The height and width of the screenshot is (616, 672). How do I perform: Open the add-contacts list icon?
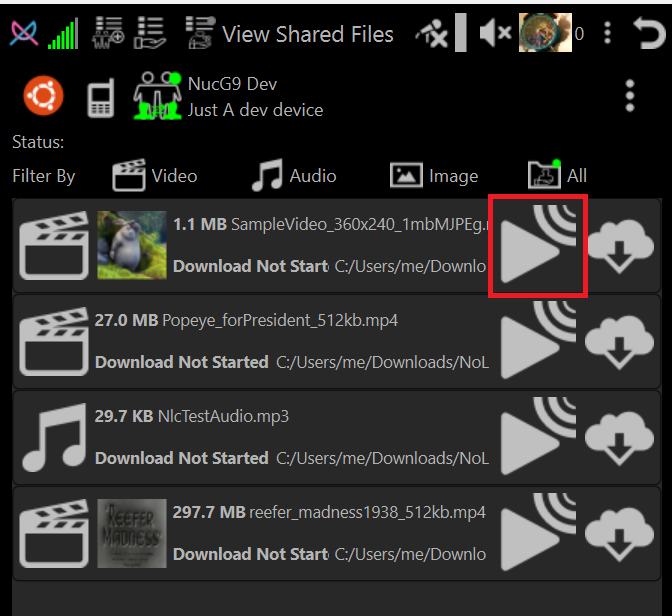click(x=108, y=33)
